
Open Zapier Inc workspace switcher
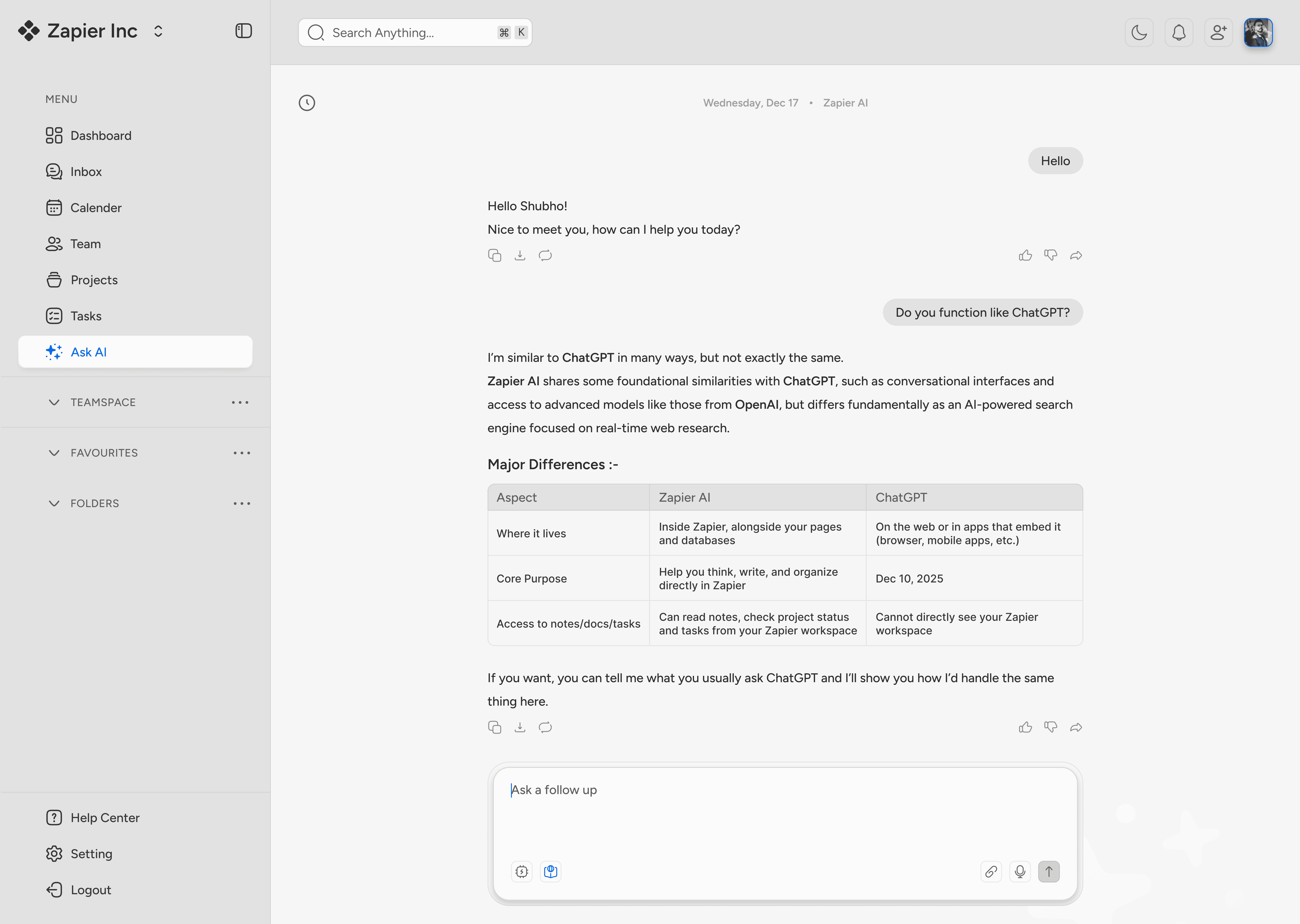click(158, 31)
